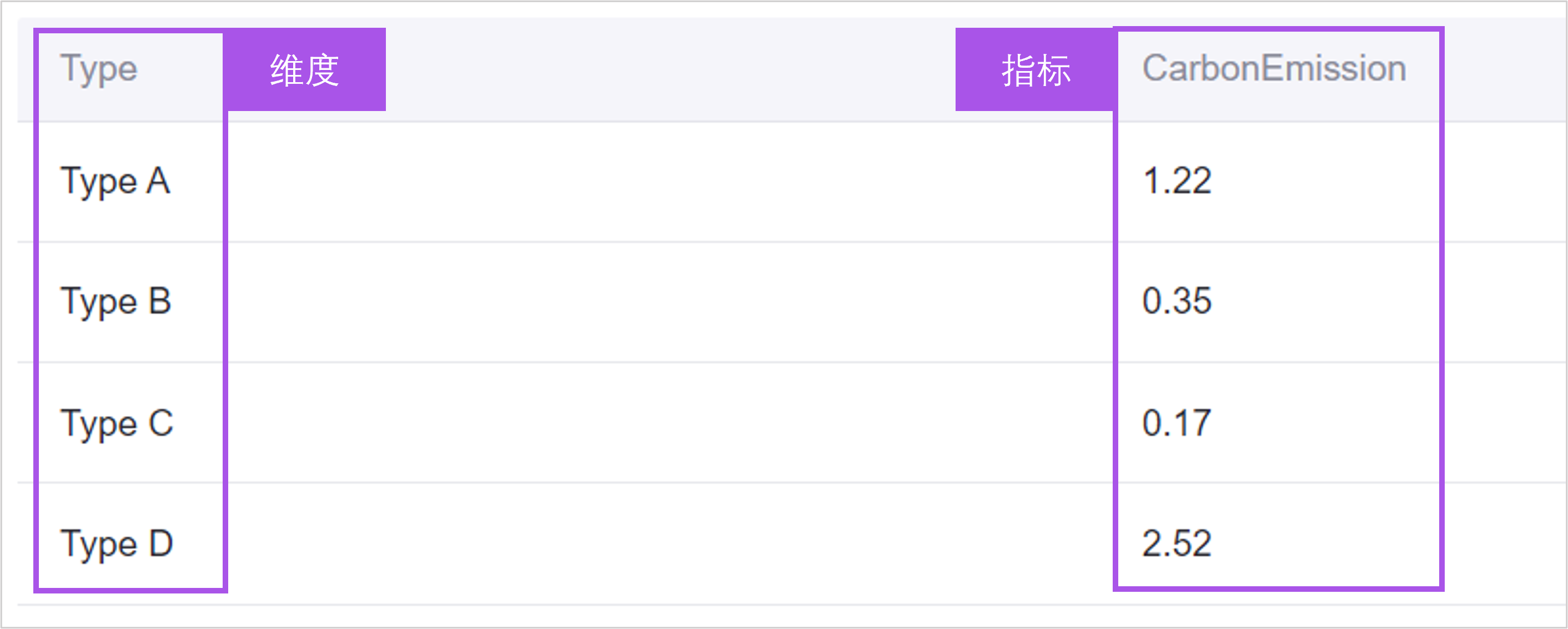This screenshot has height=629, width=1568.
Task: Select the Type C cell
Action: point(117,424)
